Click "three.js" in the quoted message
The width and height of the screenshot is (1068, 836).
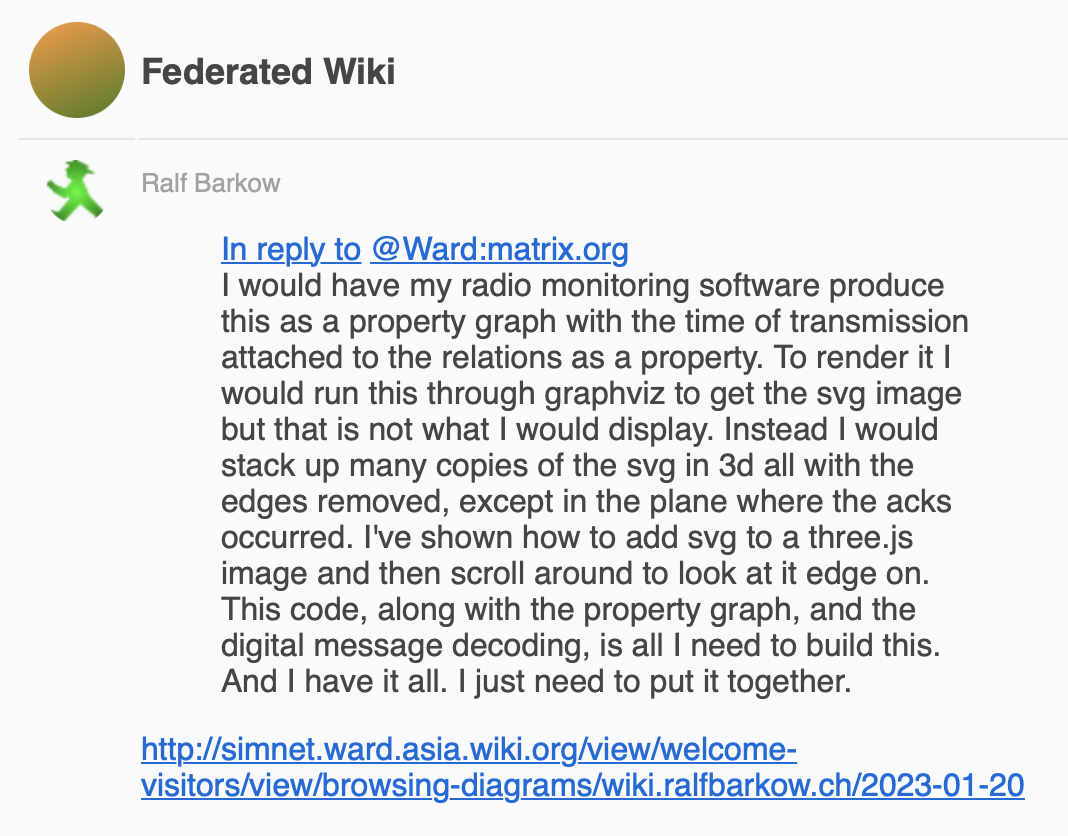click(x=860, y=538)
